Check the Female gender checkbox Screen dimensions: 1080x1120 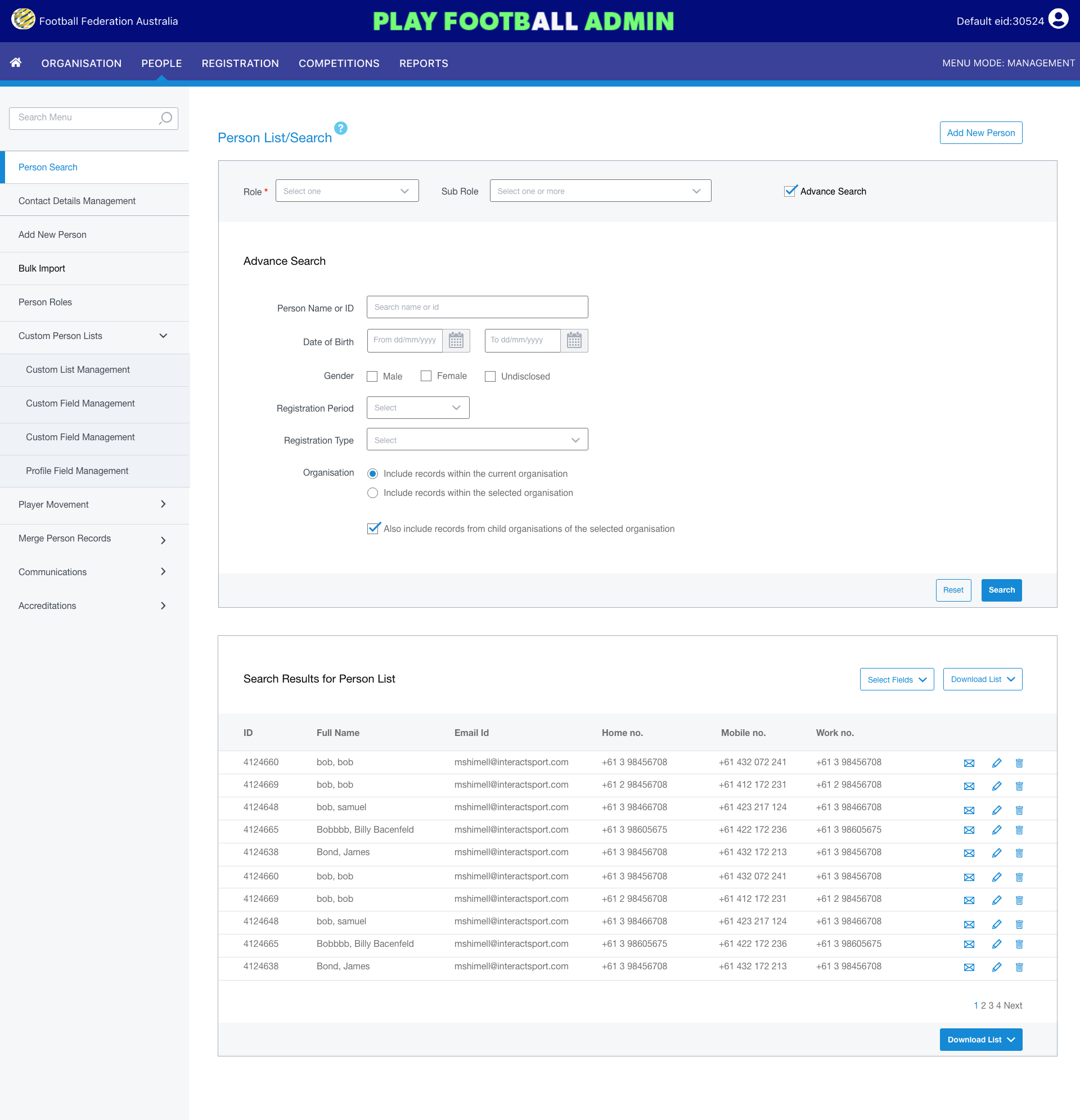pyautogui.click(x=426, y=376)
